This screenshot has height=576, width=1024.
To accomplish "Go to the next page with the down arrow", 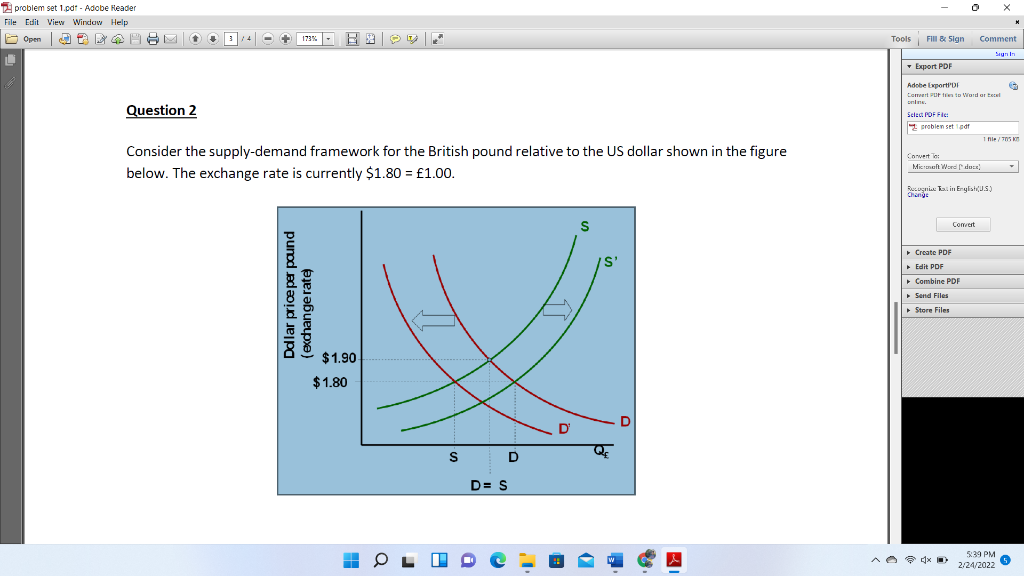I will click(213, 39).
